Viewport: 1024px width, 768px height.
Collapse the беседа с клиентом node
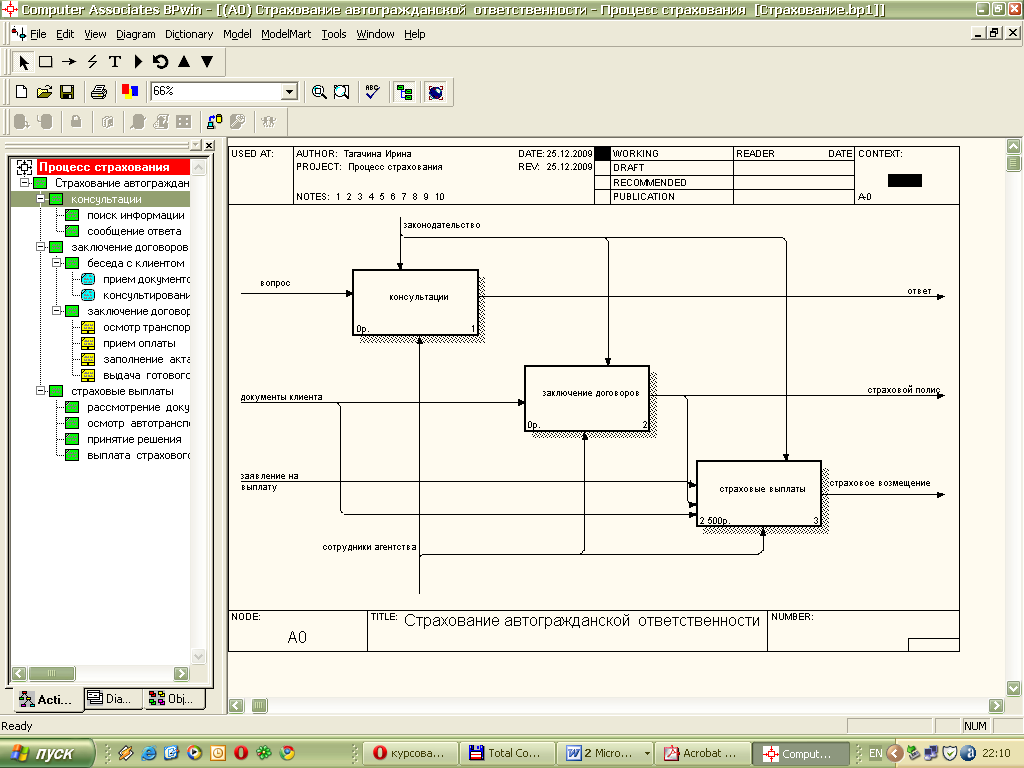(56, 263)
